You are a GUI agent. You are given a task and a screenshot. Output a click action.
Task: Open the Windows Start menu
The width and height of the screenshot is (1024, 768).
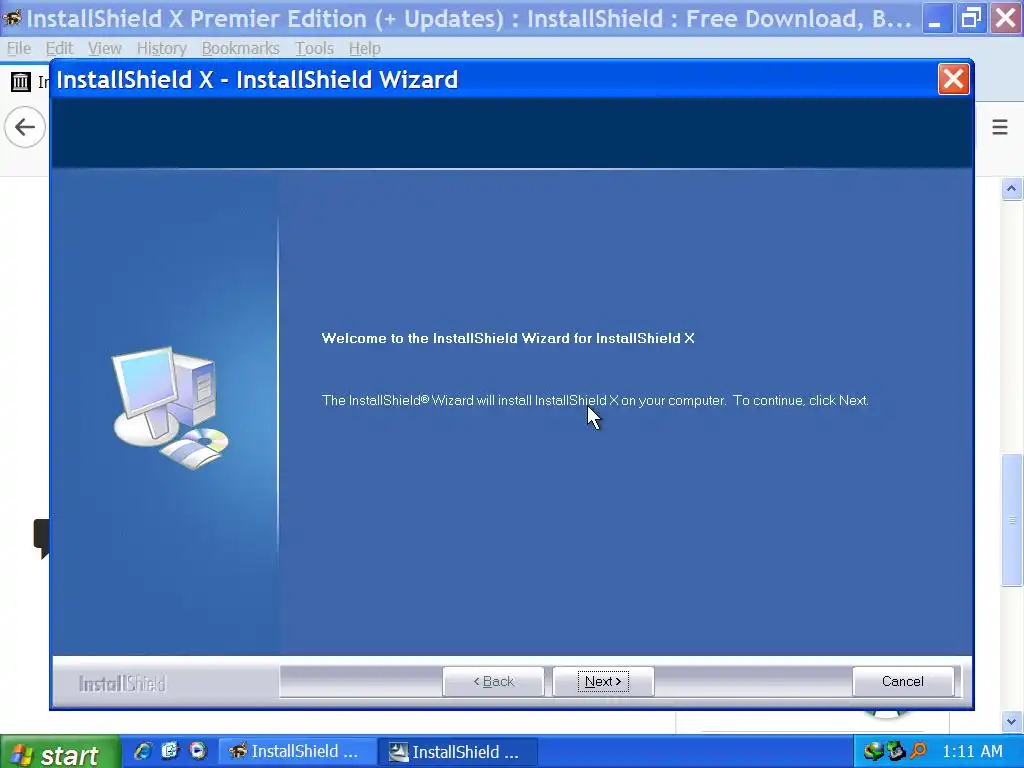click(60, 753)
